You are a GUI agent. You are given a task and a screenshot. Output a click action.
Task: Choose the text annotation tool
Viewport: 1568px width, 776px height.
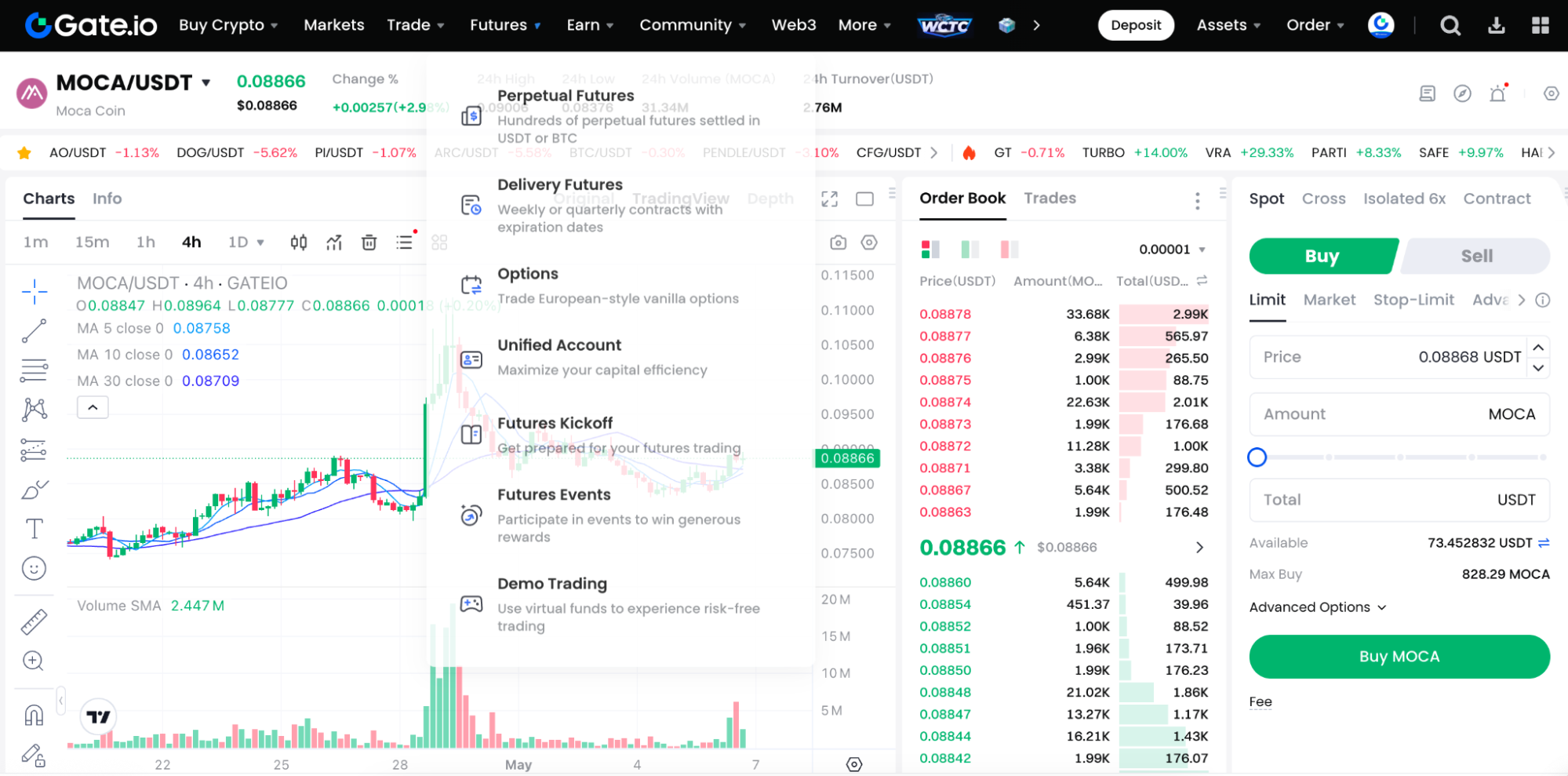coord(34,529)
